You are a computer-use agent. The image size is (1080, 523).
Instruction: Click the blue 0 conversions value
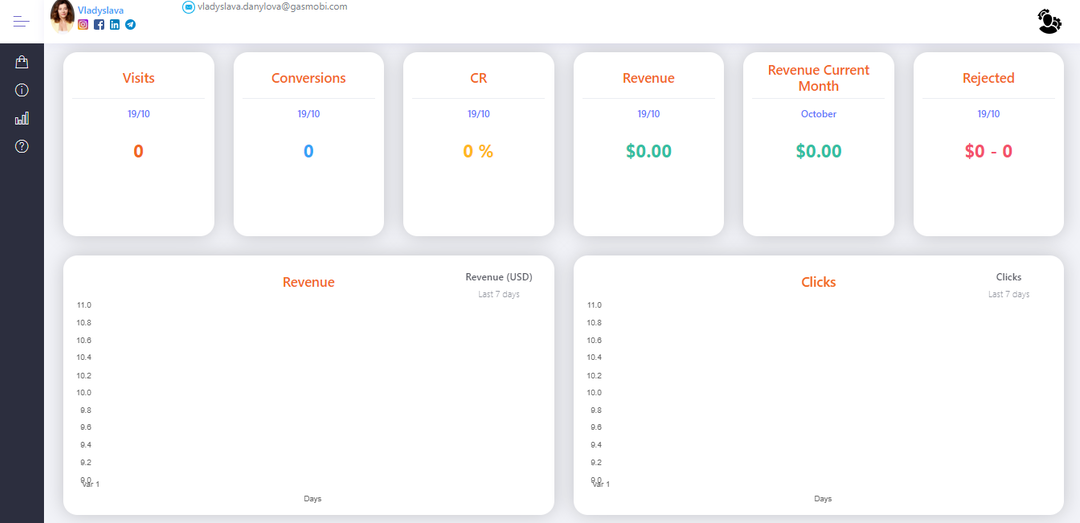[x=309, y=152]
